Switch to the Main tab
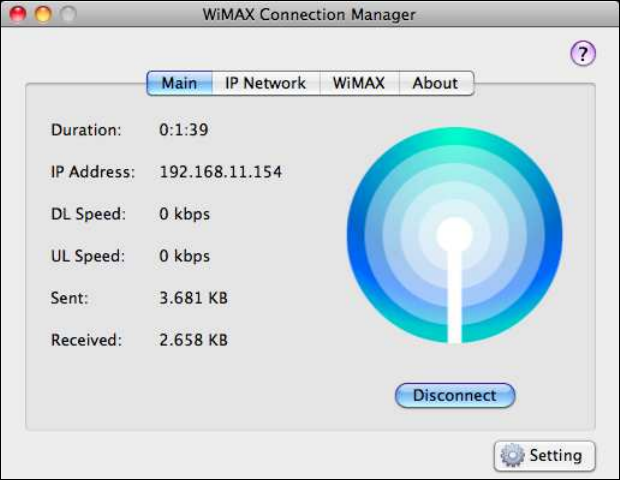620x480 pixels. 180,83
